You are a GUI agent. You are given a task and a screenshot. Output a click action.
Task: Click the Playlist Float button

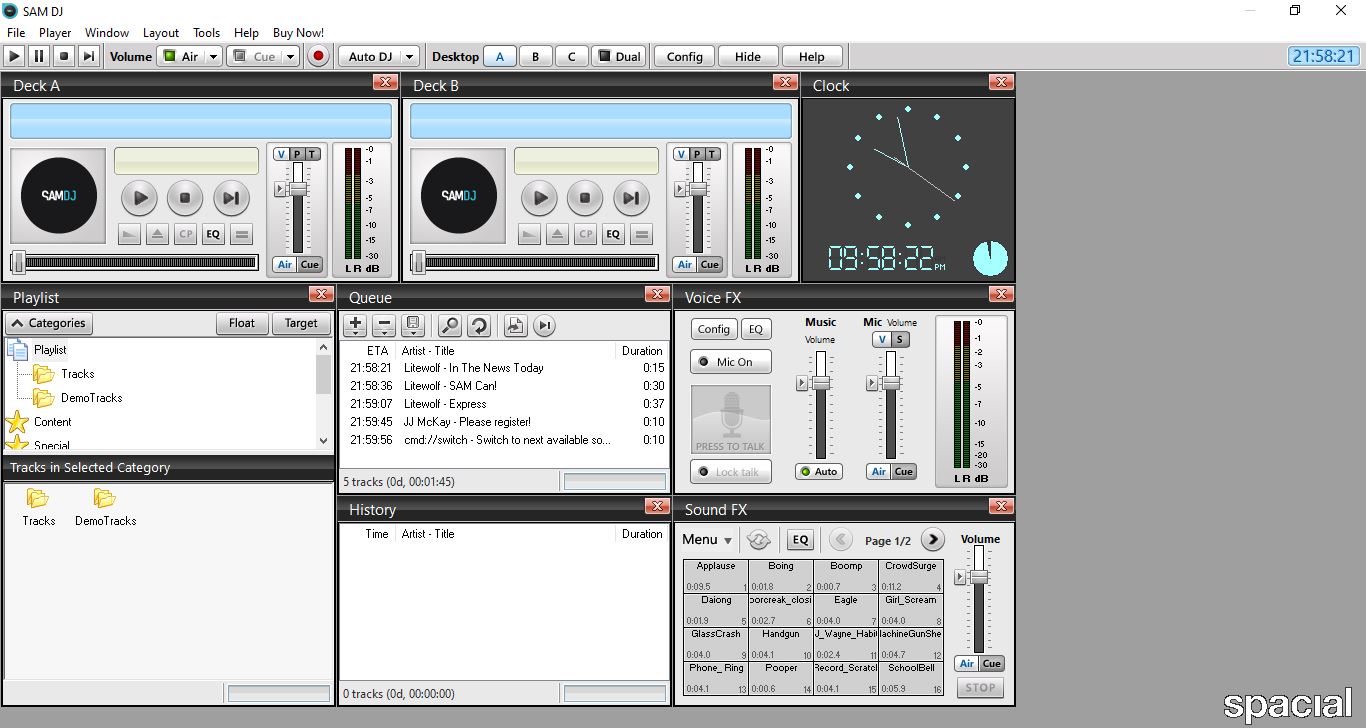(x=242, y=323)
